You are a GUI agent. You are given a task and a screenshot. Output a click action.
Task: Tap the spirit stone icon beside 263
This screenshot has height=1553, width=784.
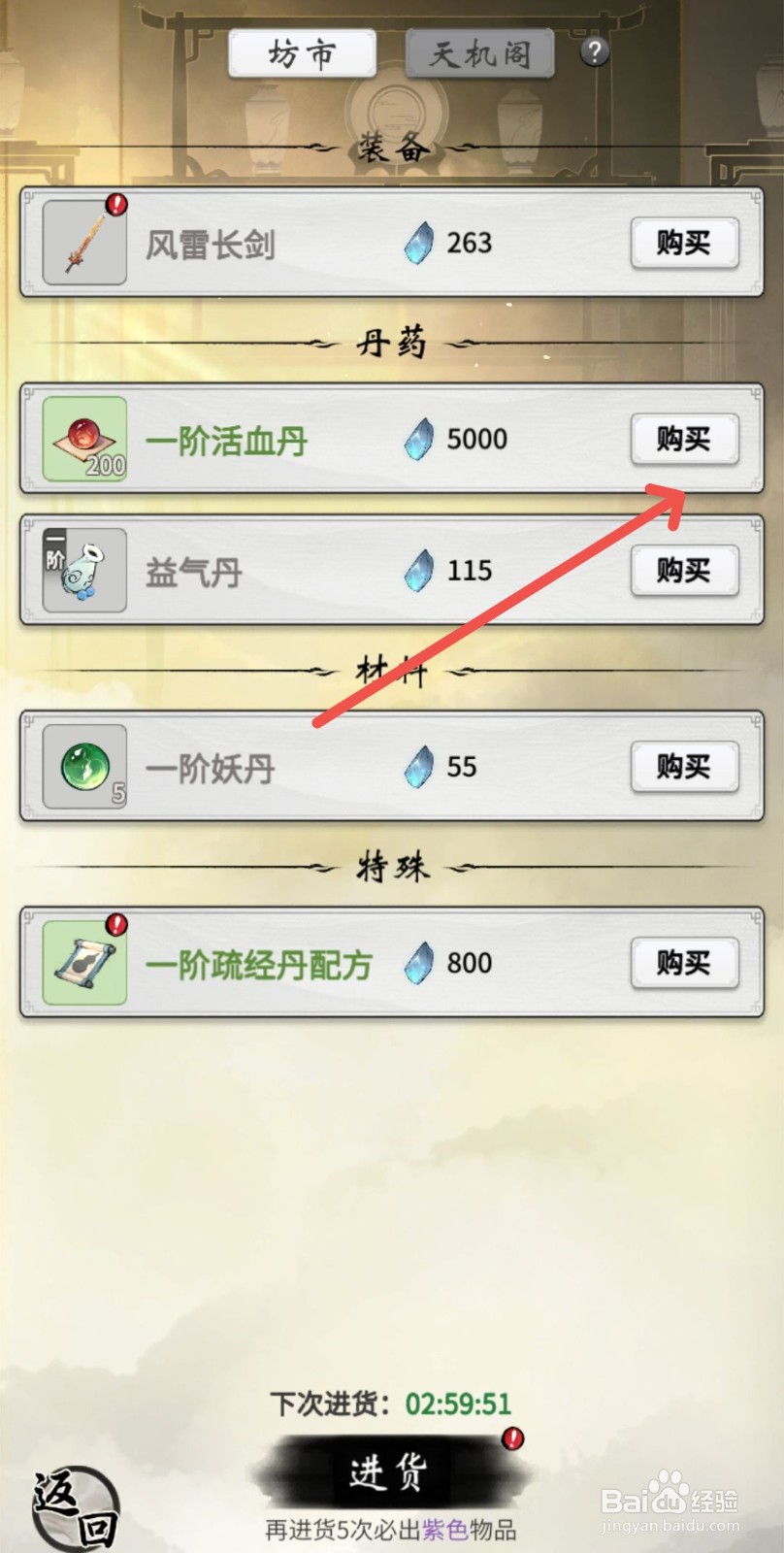pyautogui.click(x=419, y=243)
